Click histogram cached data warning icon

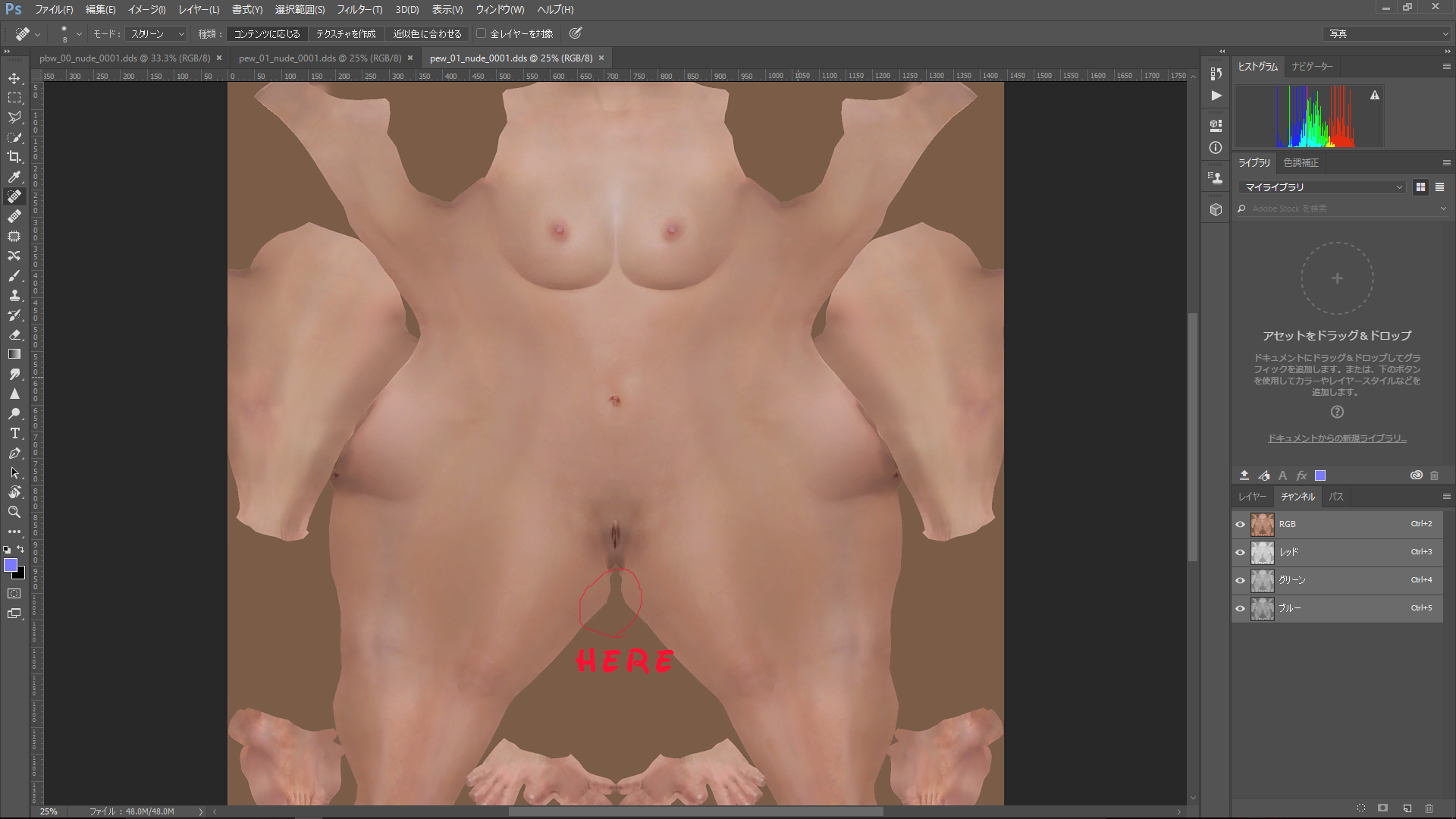click(x=1375, y=96)
